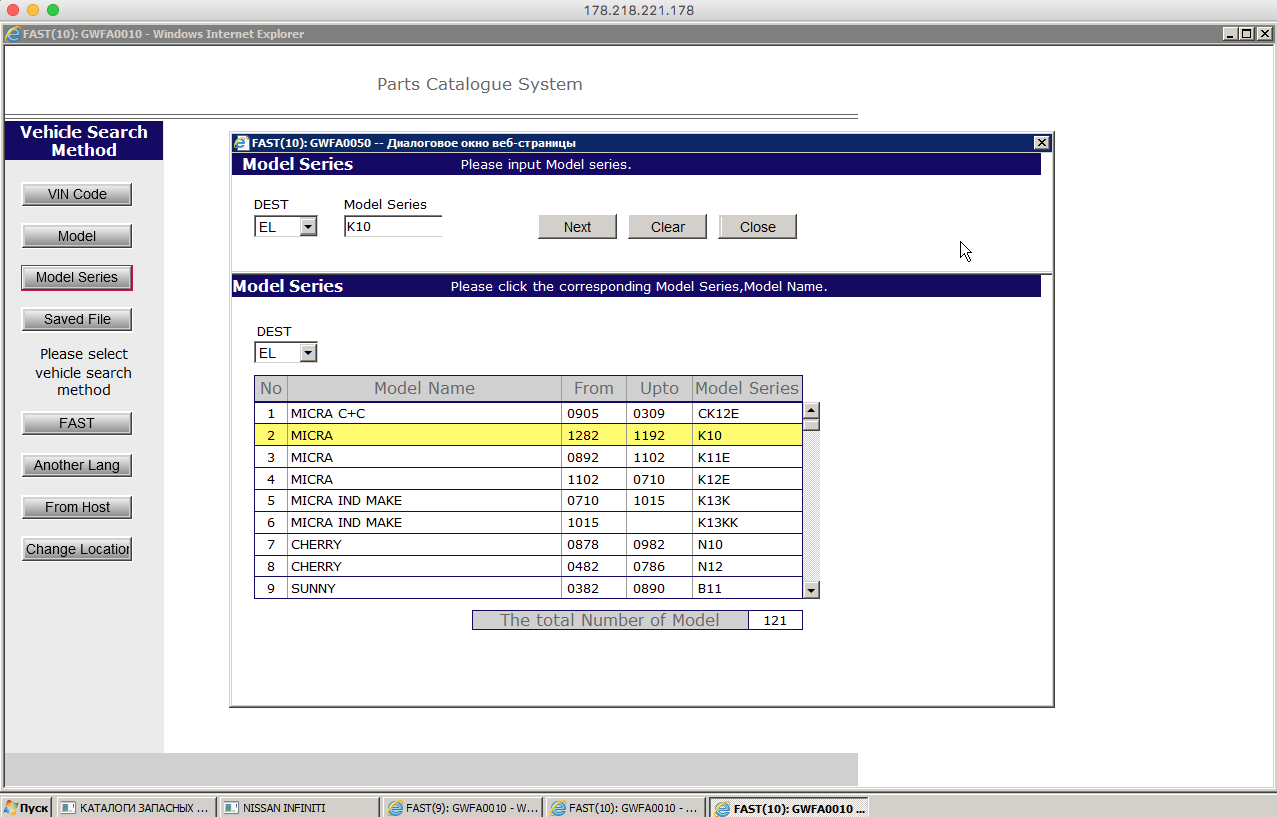Viewport: 1277px width, 817px height.
Task: Pick the MICRA K11E table row
Action: [x=424, y=457]
